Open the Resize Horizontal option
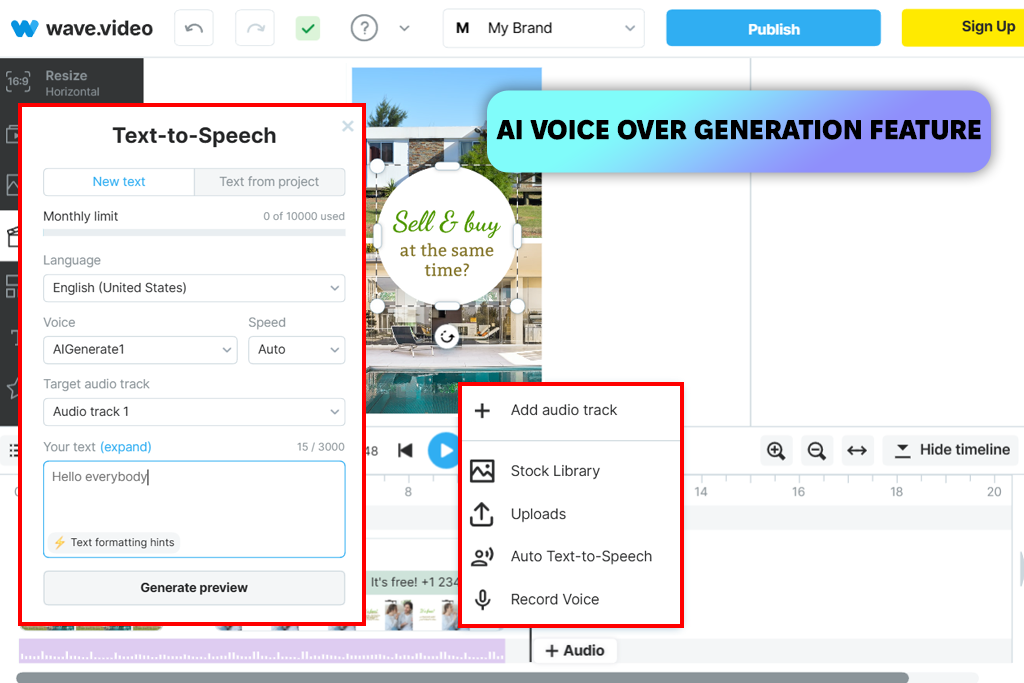Image resolution: width=1024 pixels, height=683 pixels. pyautogui.click(x=72, y=83)
